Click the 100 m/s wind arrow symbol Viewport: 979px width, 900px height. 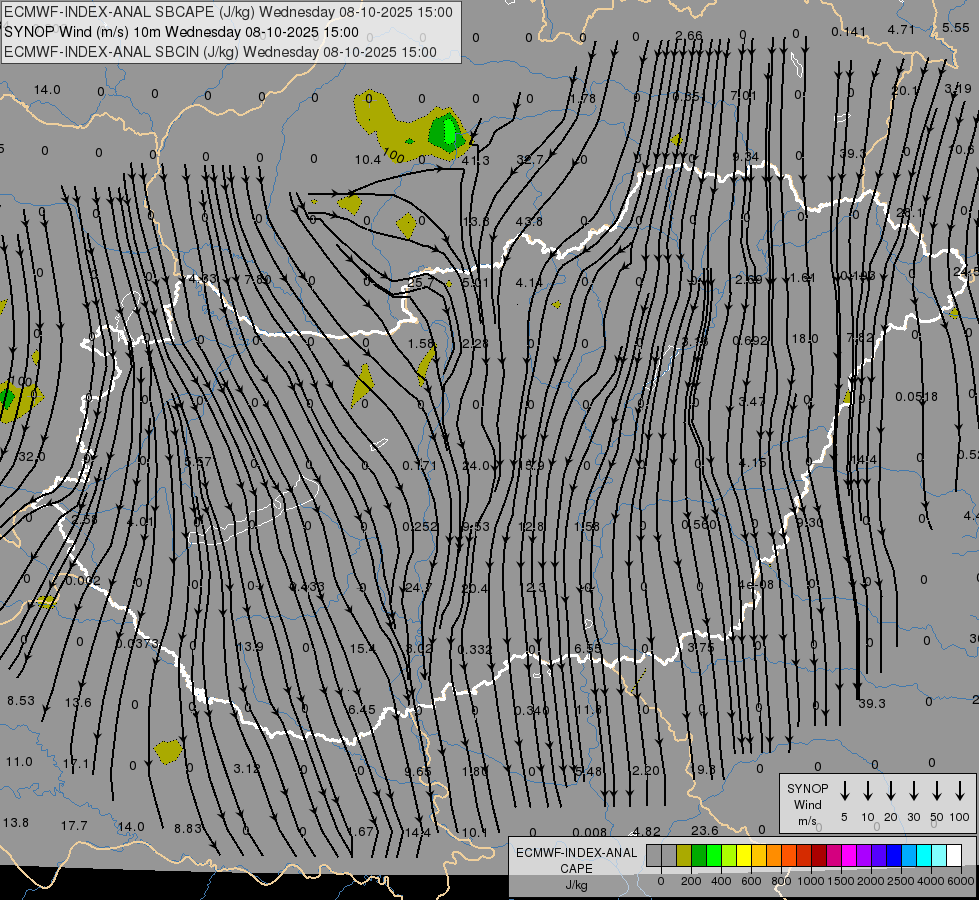[x=960, y=791]
